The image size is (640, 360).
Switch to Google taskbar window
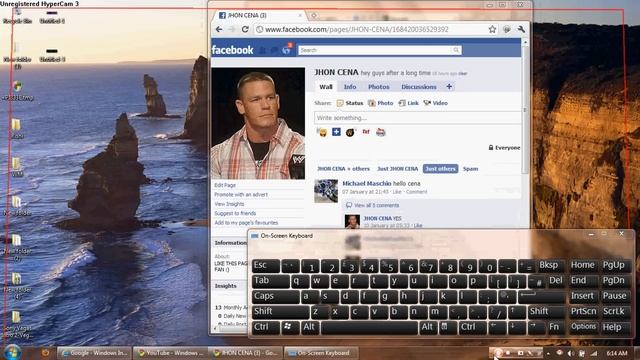(95, 353)
